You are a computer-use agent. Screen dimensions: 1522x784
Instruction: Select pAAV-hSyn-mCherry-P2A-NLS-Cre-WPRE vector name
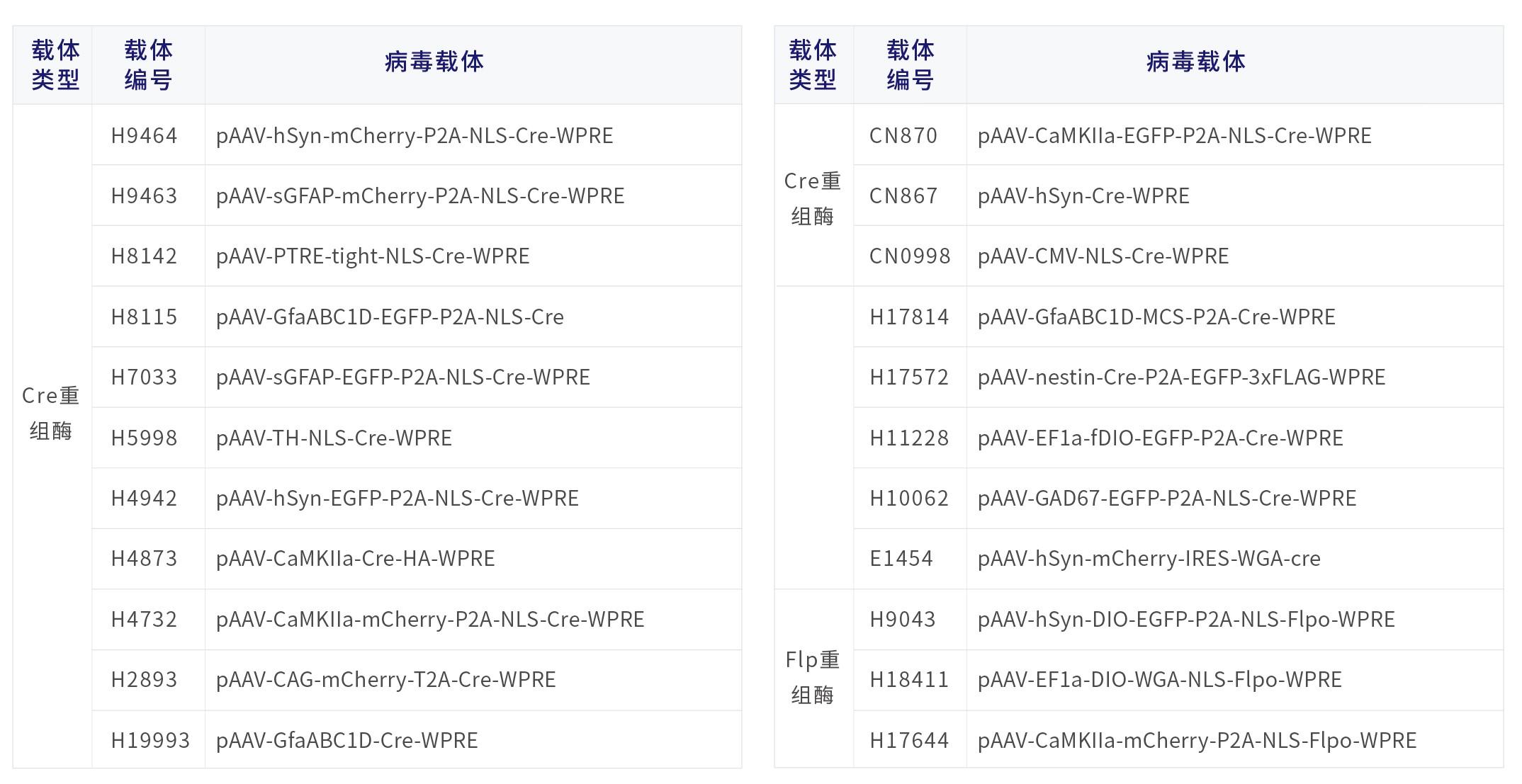click(x=415, y=135)
